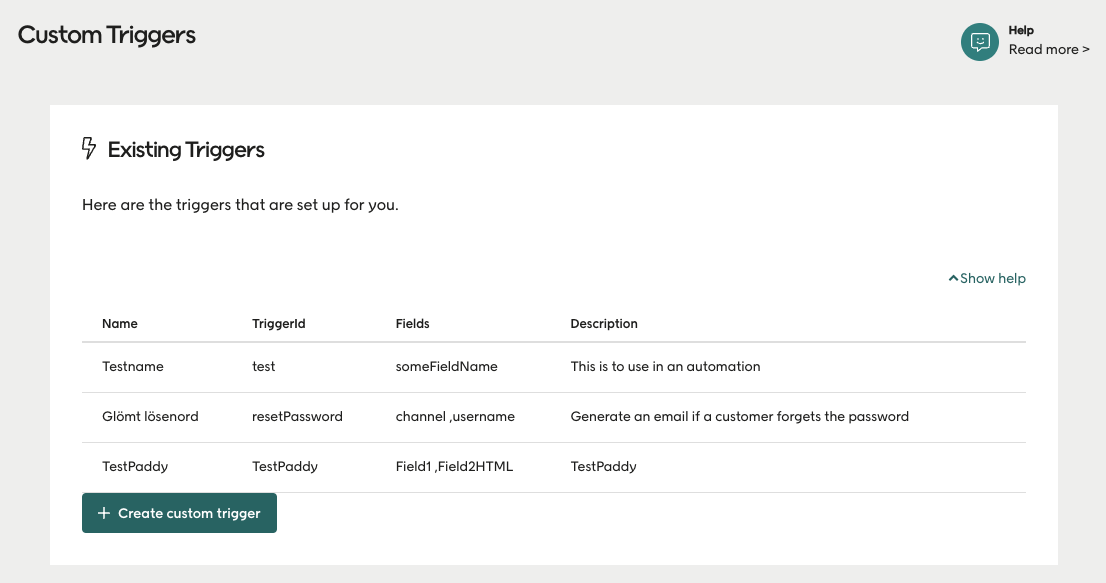The height and width of the screenshot is (583, 1106).
Task: Expand the Read more arrow link
Action: pos(1048,49)
